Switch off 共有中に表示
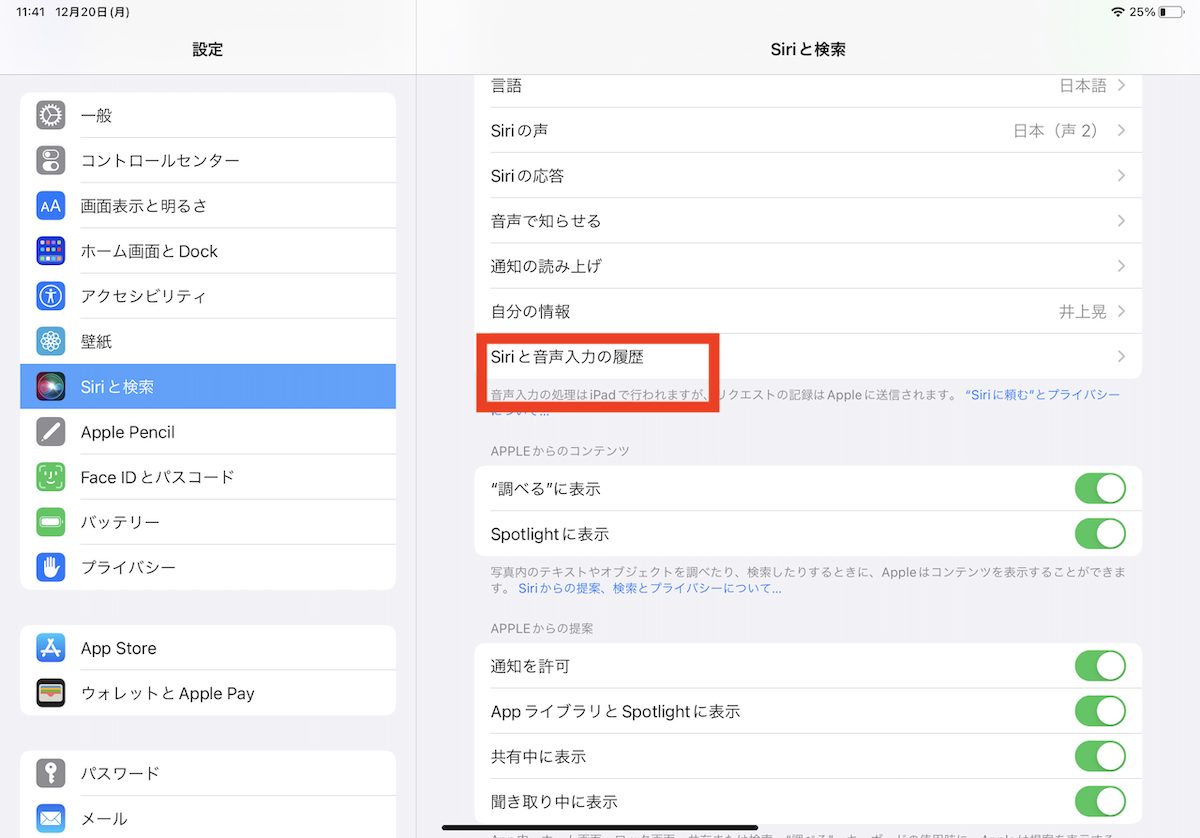 [x=1100, y=756]
